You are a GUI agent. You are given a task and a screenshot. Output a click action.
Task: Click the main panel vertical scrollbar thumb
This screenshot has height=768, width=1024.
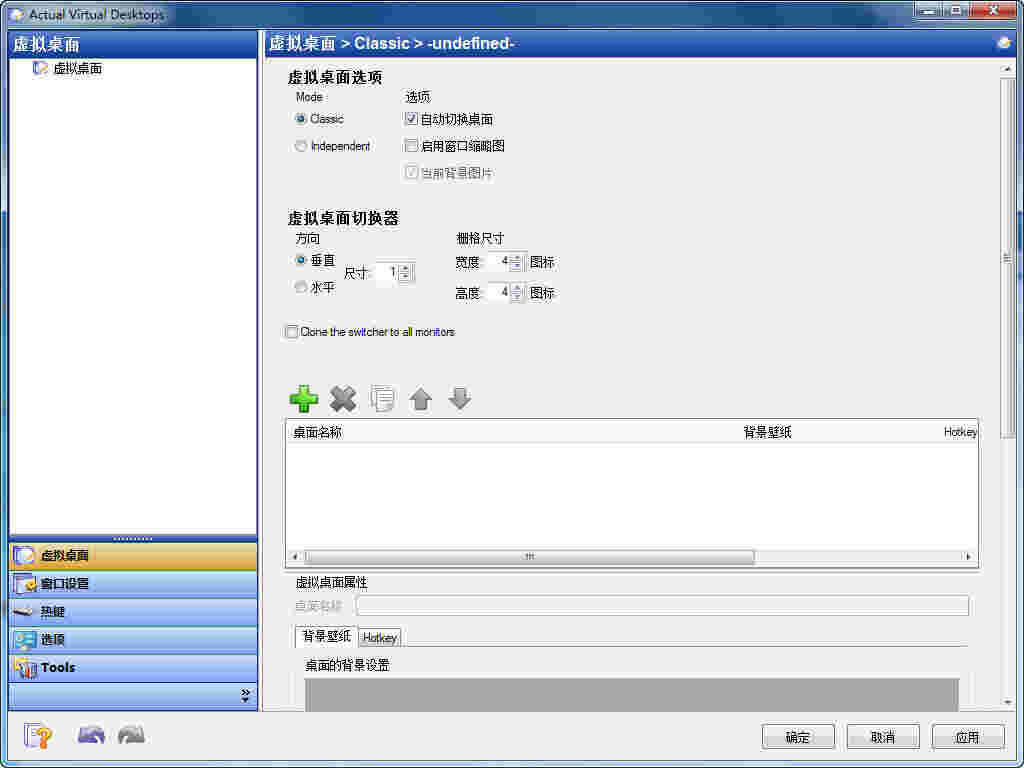click(x=1007, y=258)
